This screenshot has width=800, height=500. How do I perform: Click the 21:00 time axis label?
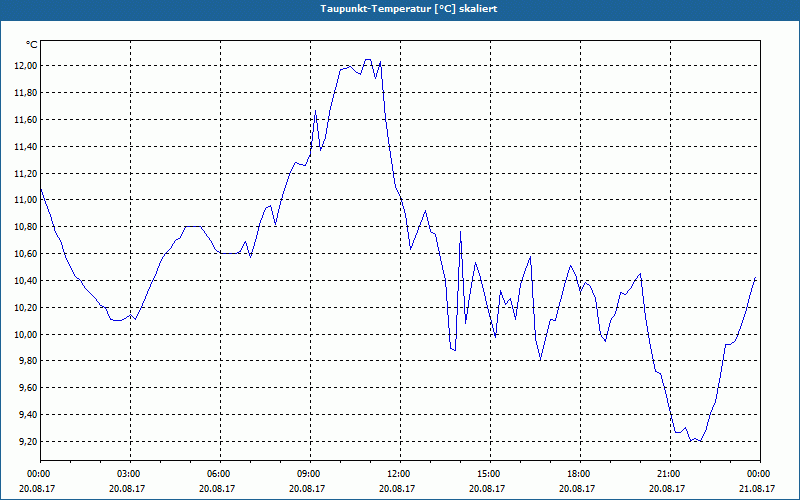[x=670, y=474]
